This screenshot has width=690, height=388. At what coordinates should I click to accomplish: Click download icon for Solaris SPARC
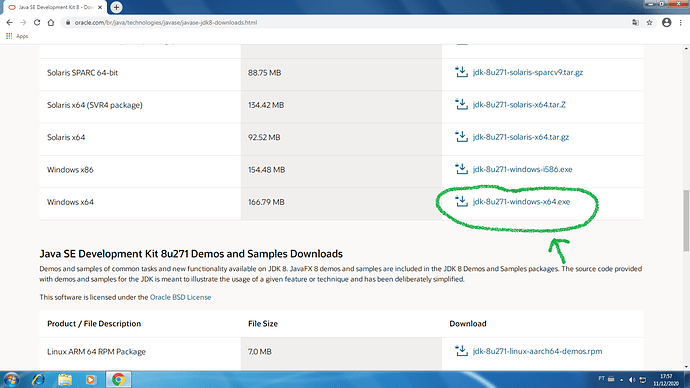click(461, 72)
